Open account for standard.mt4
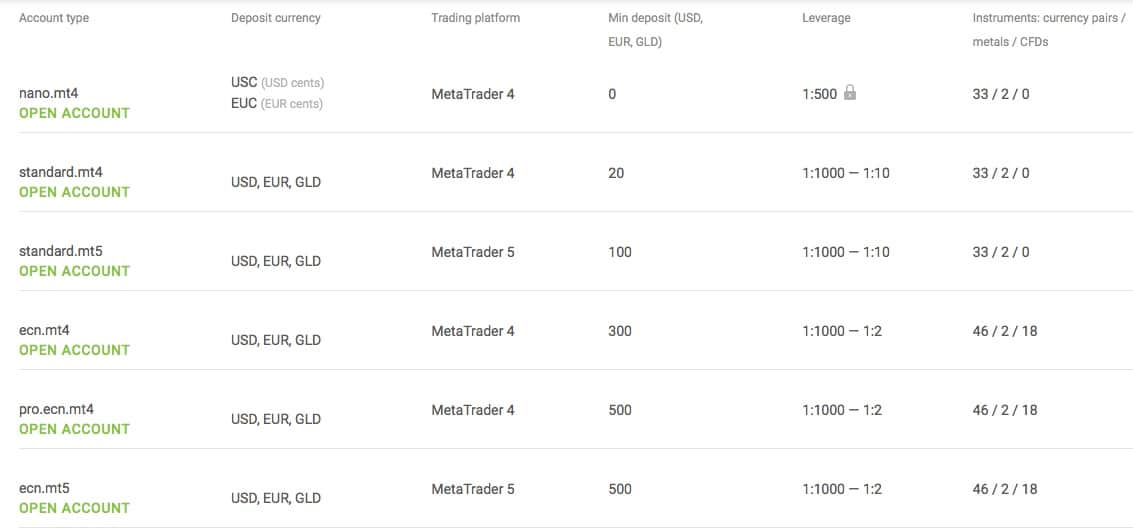Viewport: 1133px width, 528px height. 74,192
